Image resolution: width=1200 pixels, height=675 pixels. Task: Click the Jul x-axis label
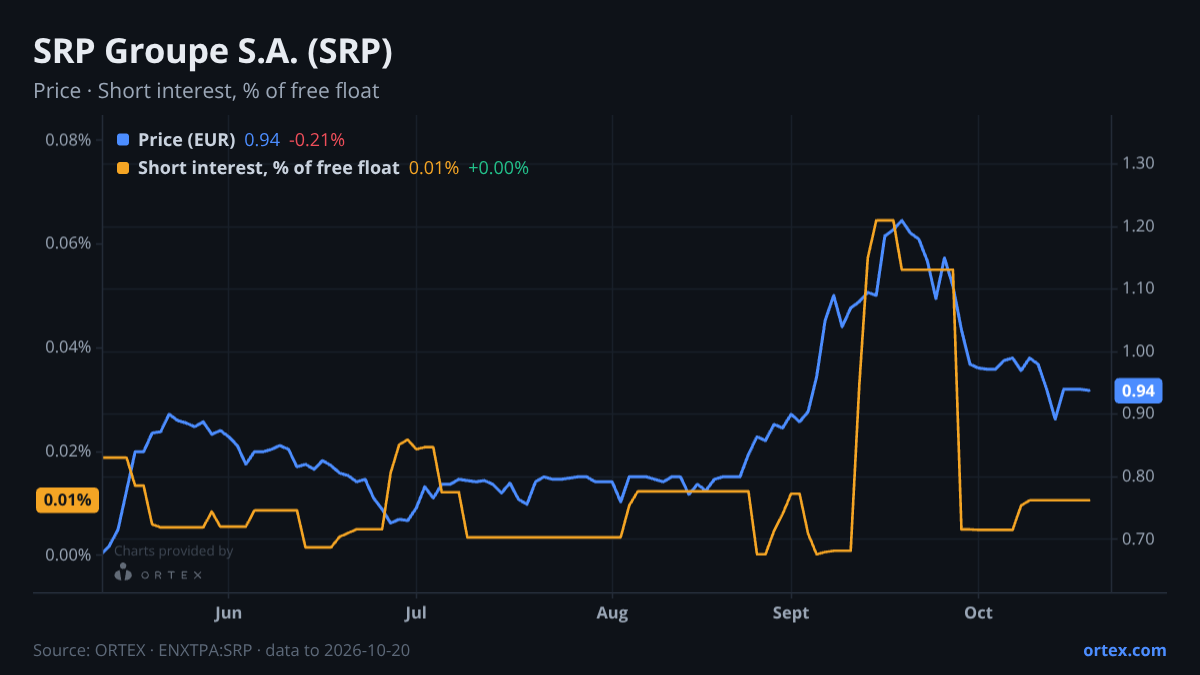point(417,612)
